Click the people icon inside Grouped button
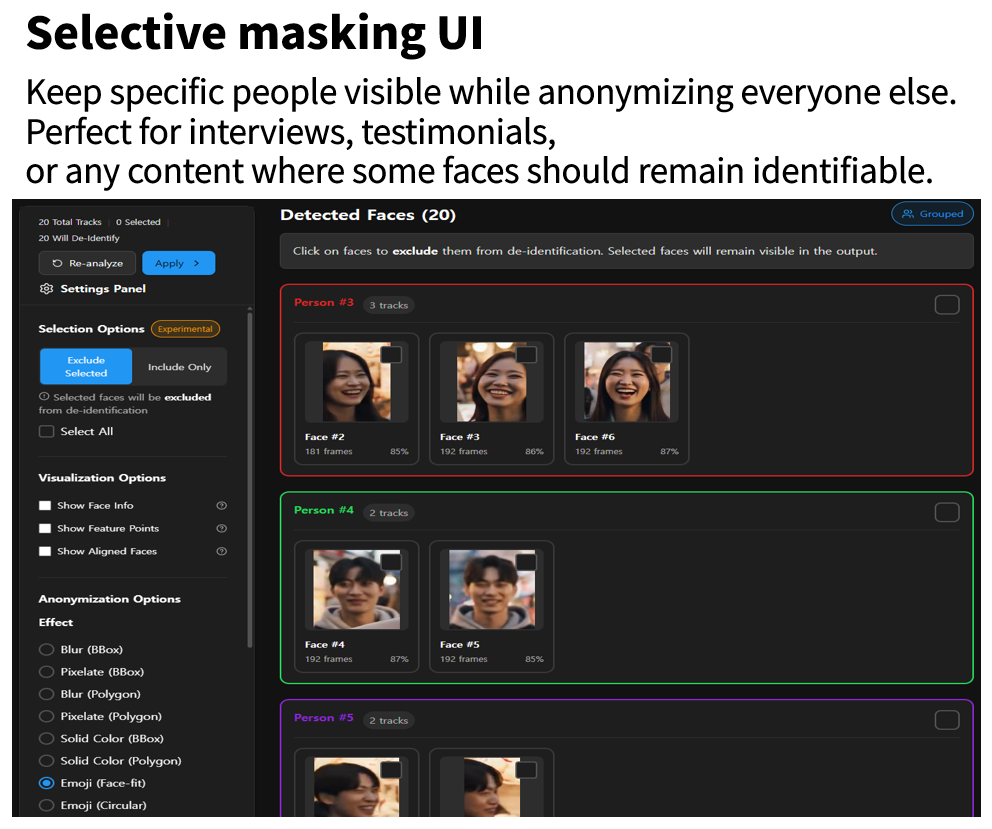This screenshot has width=992, height=829. click(x=908, y=213)
